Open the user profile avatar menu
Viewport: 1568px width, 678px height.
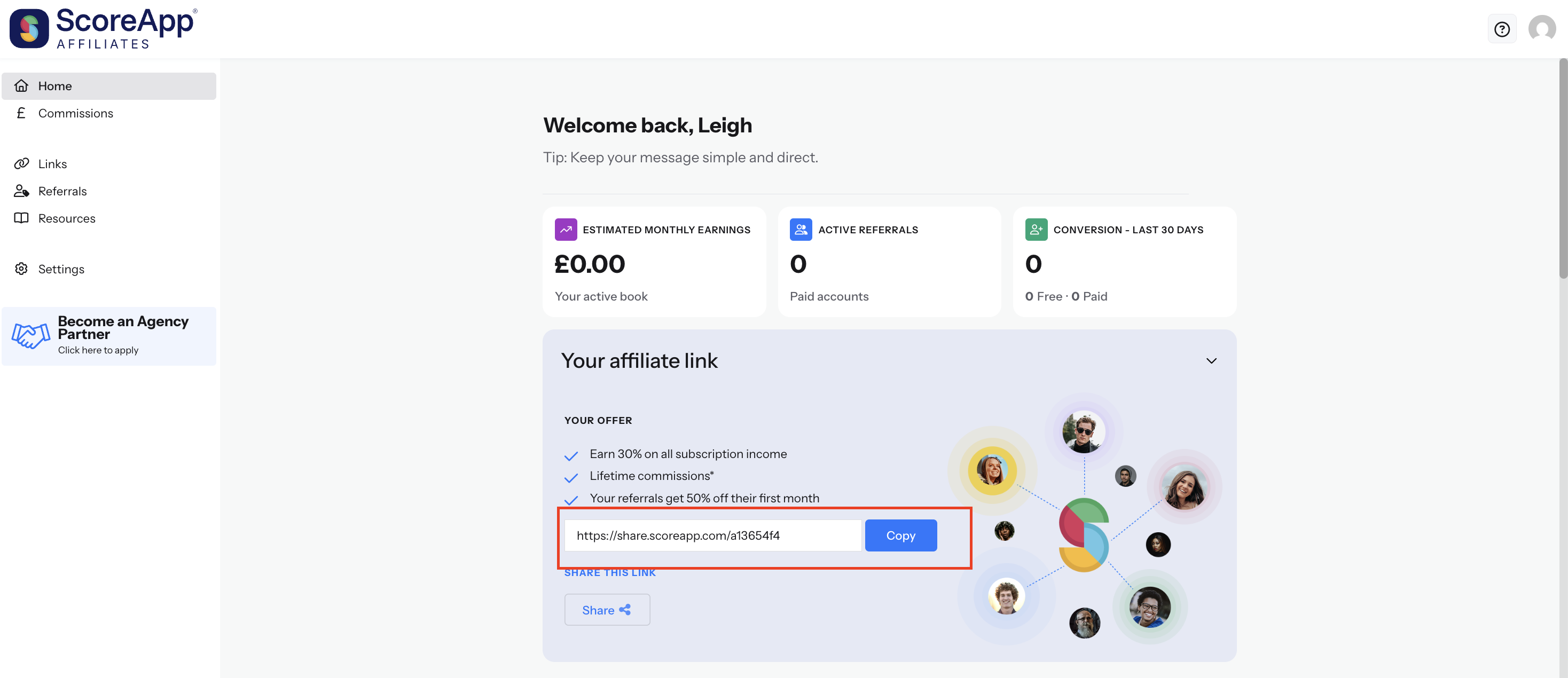1541,29
